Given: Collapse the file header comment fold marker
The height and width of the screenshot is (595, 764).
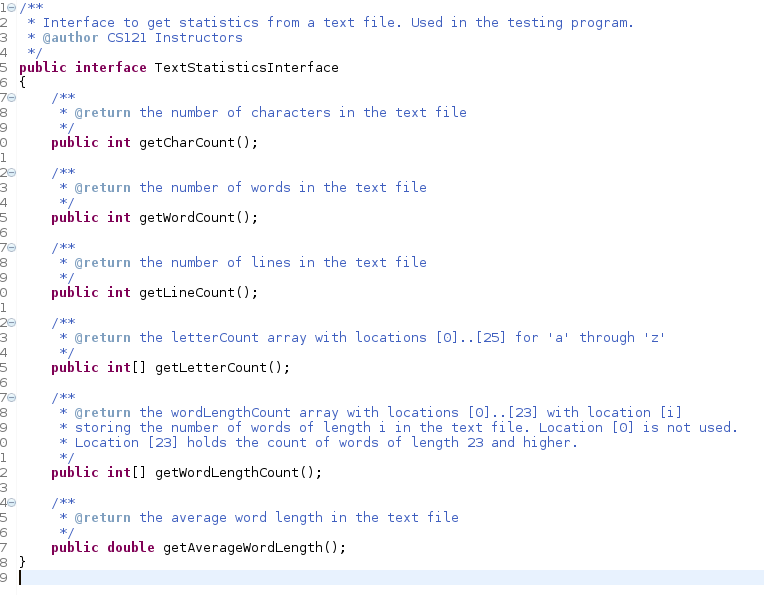Looking at the screenshot, I should (12, 7).
